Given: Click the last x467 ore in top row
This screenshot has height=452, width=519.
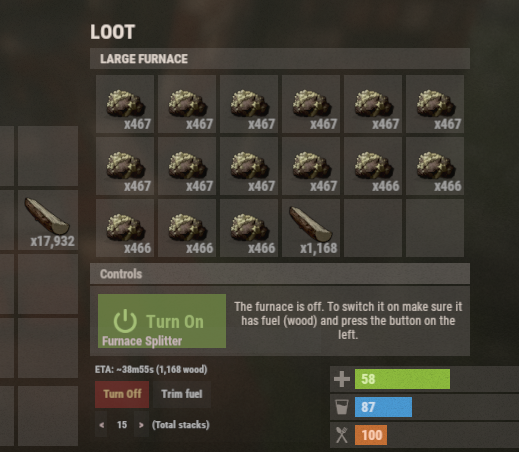Looking at the screenshot, I should (435, 104).
